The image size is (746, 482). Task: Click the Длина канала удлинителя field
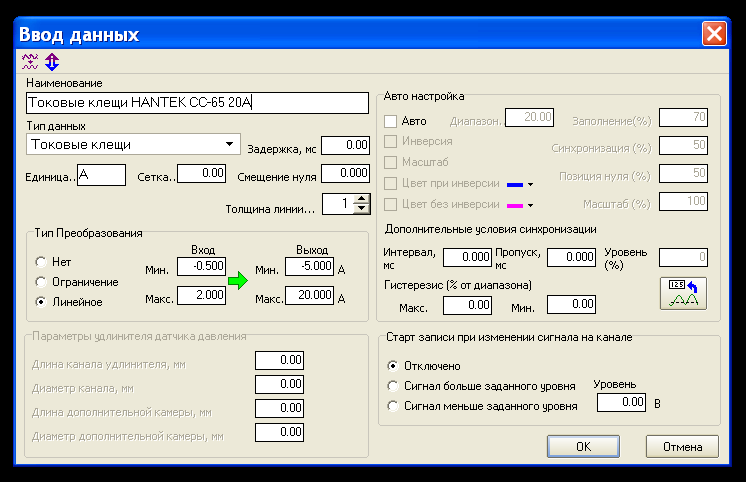pos(279,360)
